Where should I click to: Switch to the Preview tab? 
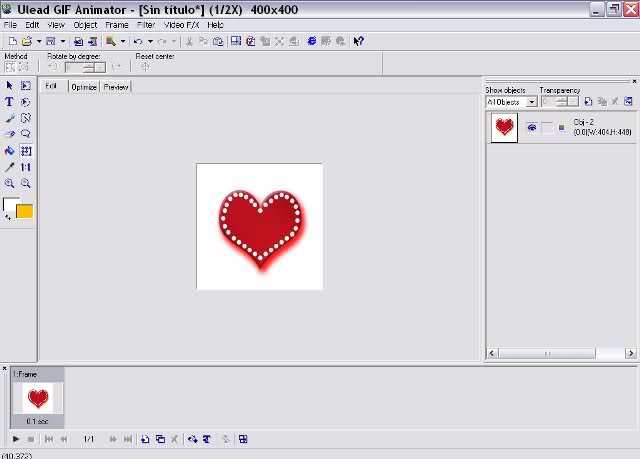click(x=116, y=87)
